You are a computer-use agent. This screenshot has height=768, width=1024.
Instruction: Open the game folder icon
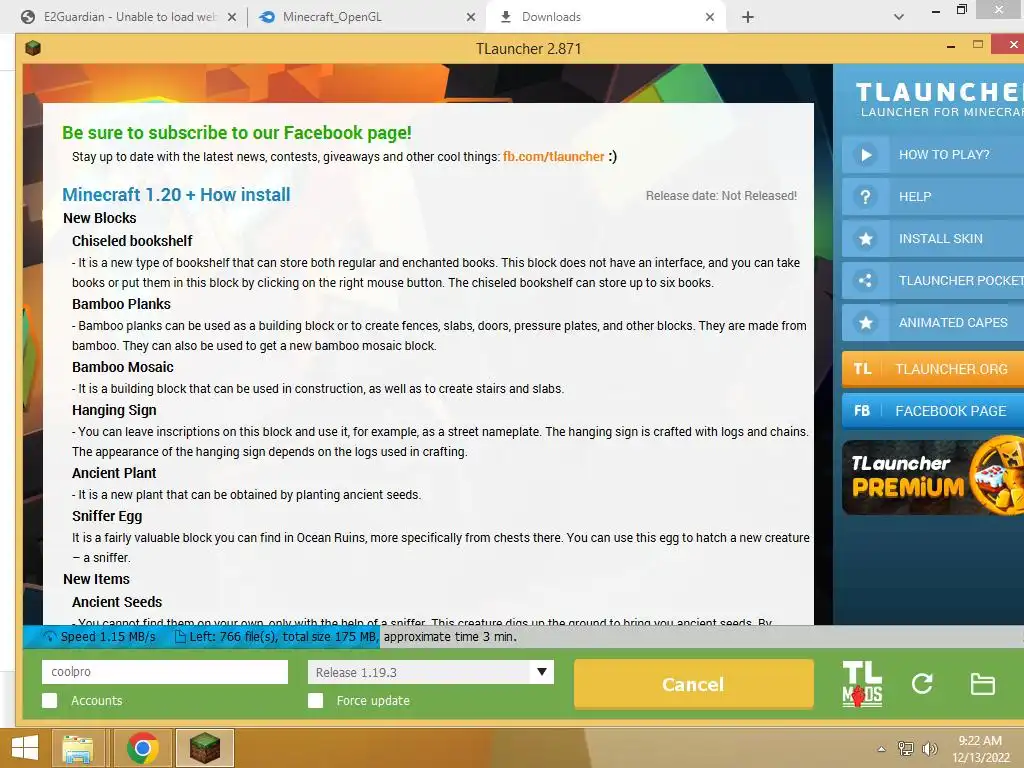982,684
